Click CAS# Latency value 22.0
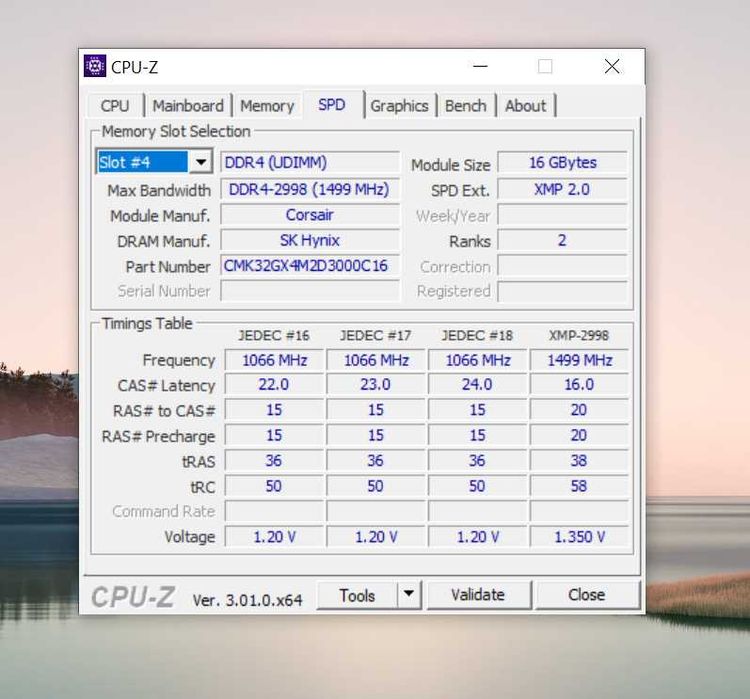The image size is (750, 699). [x=274, y=384]
